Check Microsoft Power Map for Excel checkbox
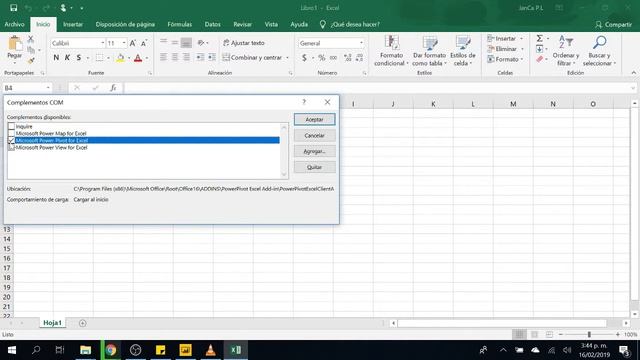640x360 pixels. [11, 133]
